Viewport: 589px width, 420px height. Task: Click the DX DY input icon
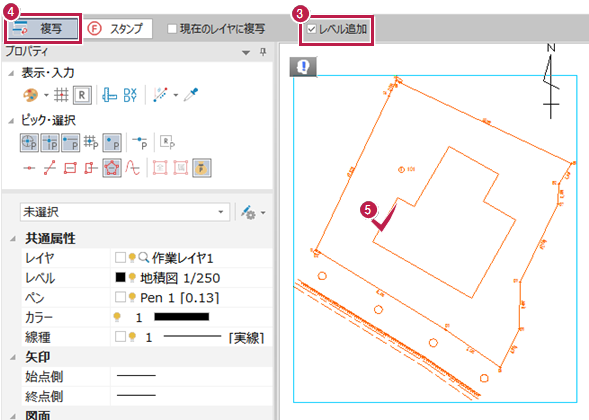click(x=130, y=95)
